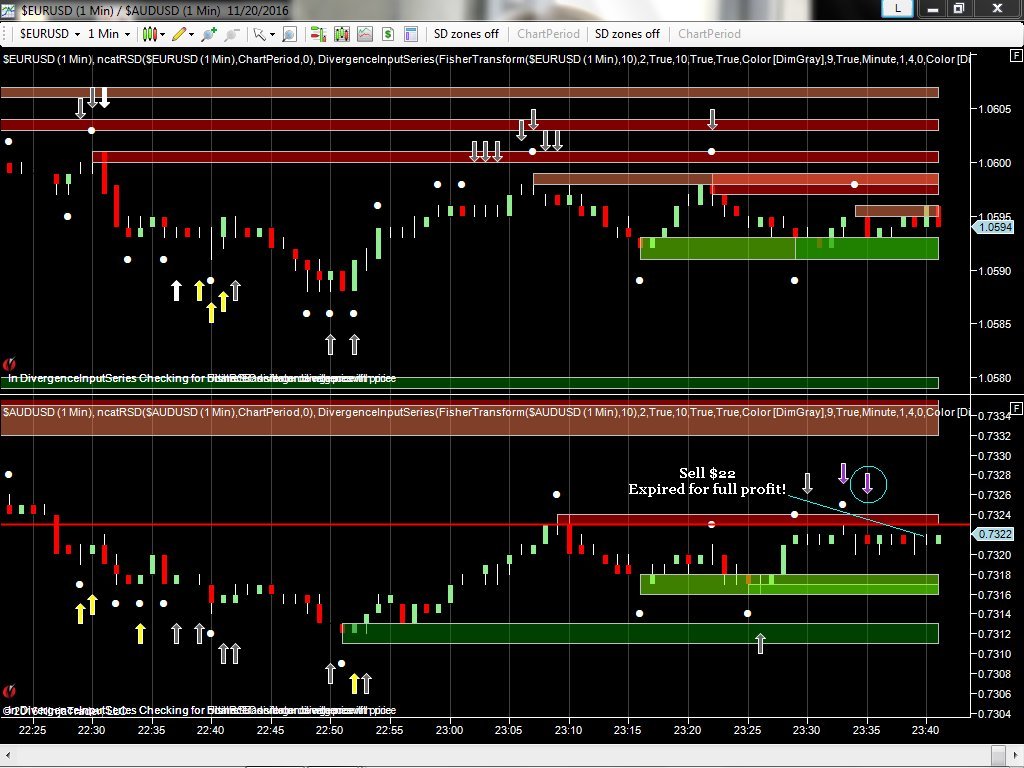Click the 0.7316 price axis label
The image size is (1024, 768).
pyautogui.click(x=995, y=595)
